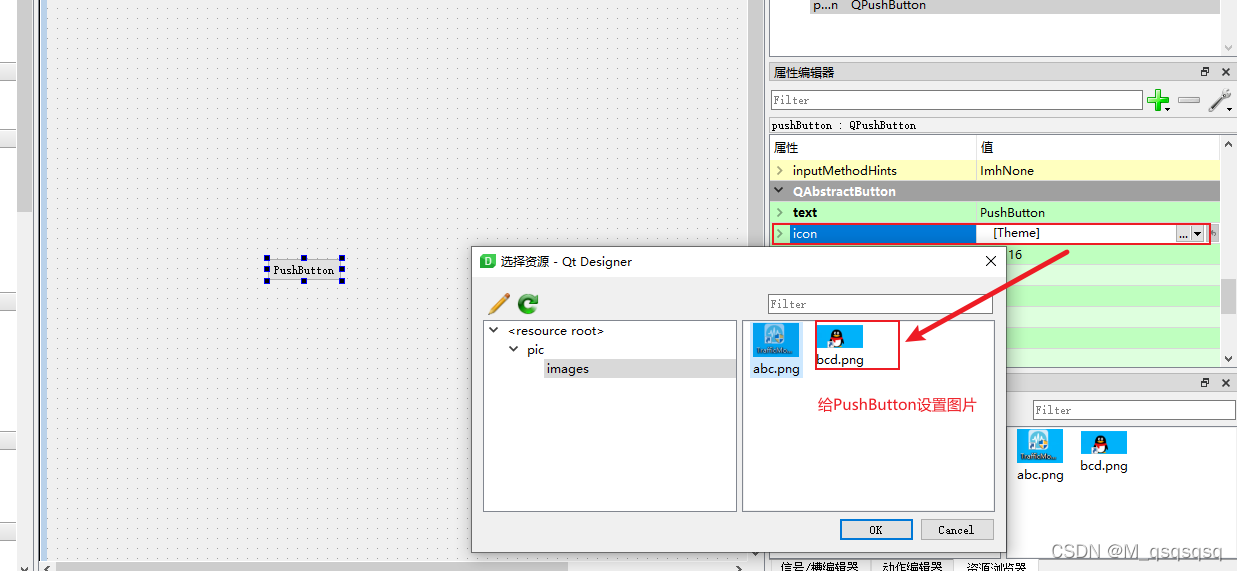
Task: Click the Filter field in the resource dialog
Action: tap(881, 304)
